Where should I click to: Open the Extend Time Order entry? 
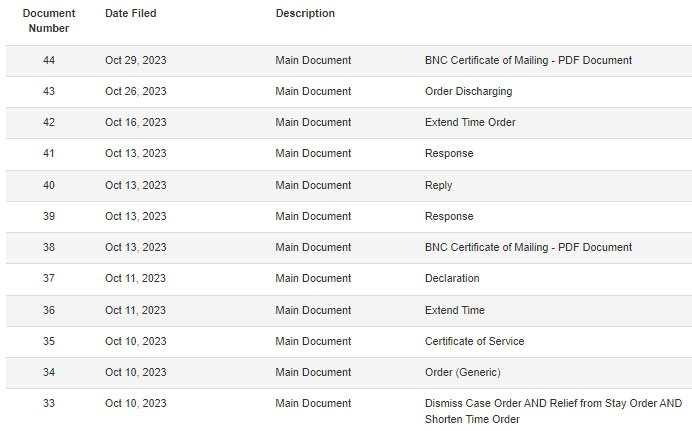click(470, 122)
